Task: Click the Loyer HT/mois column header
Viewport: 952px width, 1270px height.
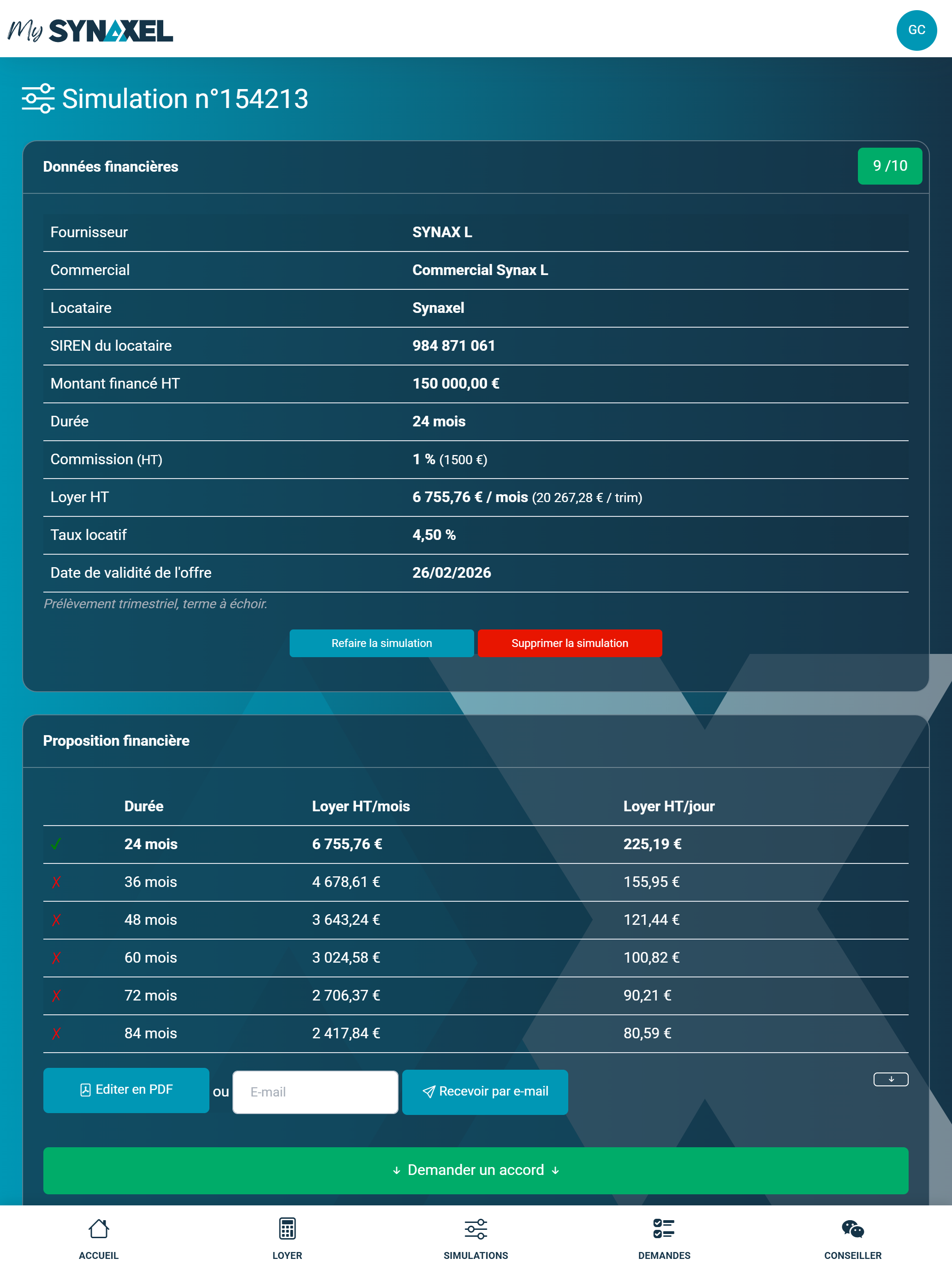Action: [360, 806]
